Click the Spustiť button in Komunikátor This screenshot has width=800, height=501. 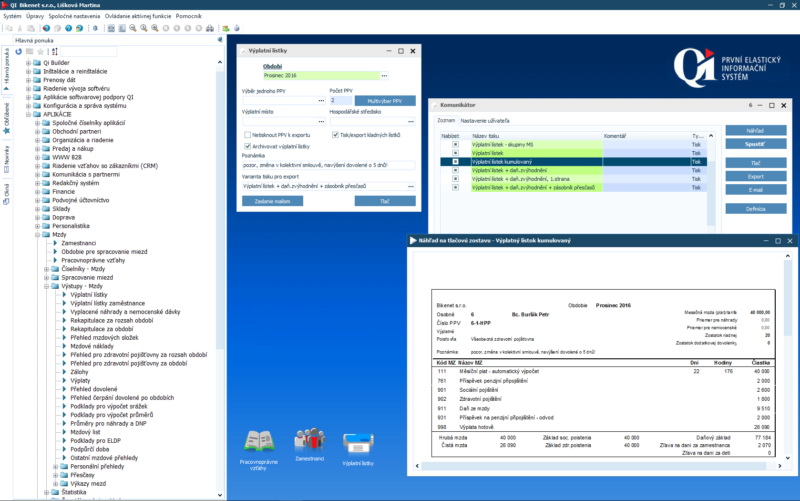tap(755, 144)
